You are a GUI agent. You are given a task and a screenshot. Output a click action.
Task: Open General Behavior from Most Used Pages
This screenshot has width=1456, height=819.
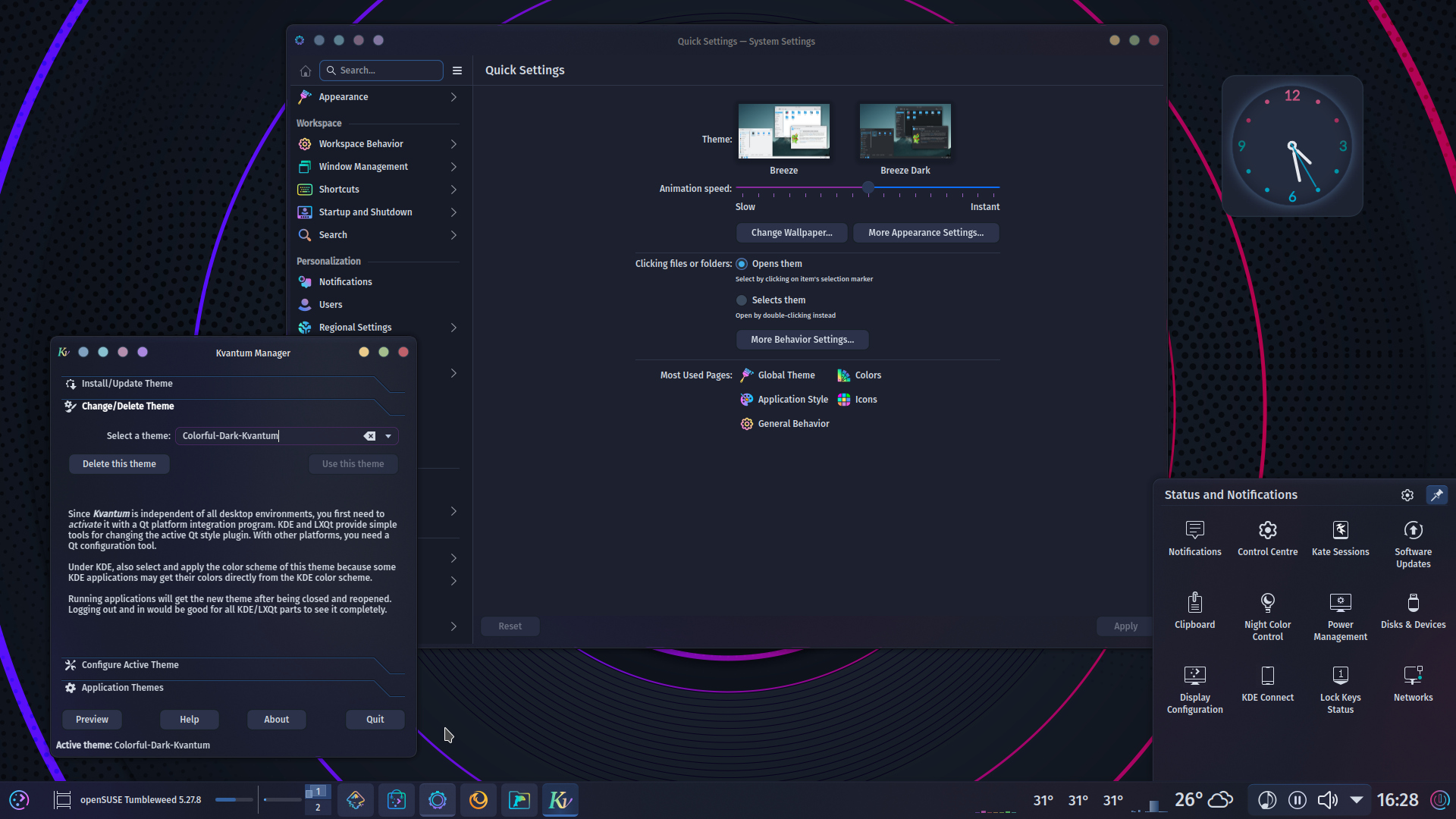[785, 424]
